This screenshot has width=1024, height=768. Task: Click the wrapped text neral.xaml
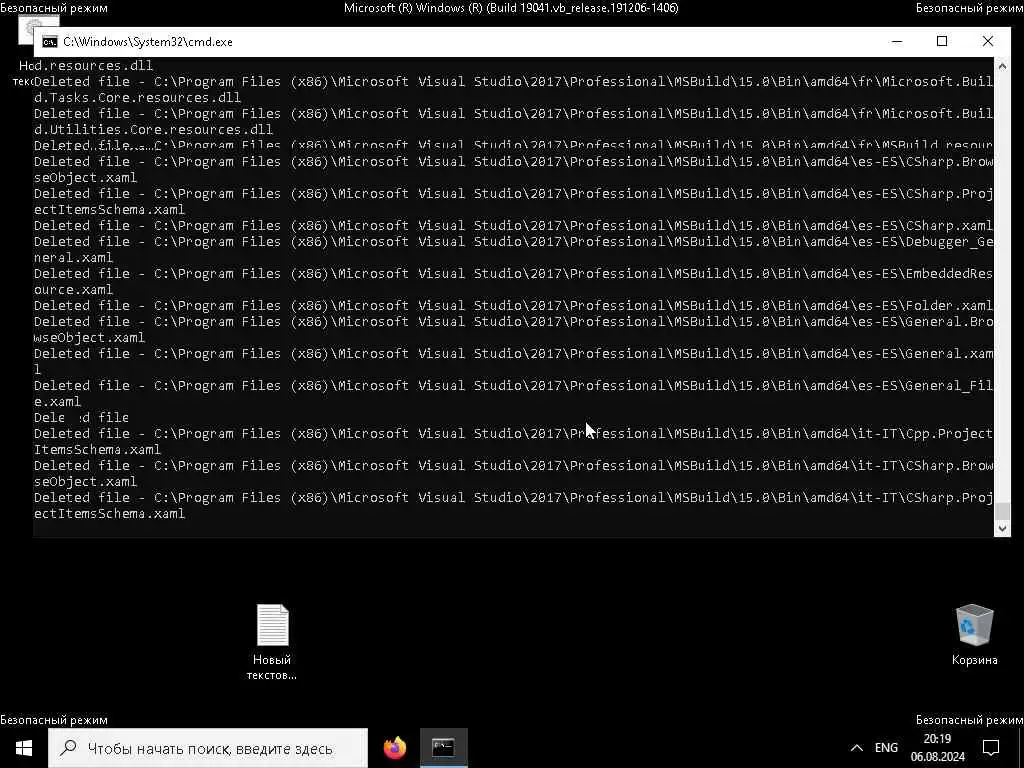(73, 257)
